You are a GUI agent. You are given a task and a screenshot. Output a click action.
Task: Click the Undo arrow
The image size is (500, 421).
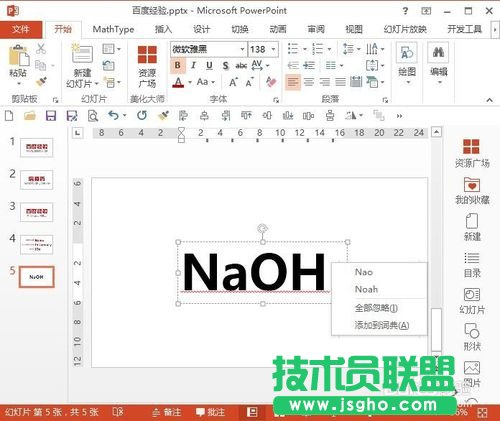click(x=114, y=115)
